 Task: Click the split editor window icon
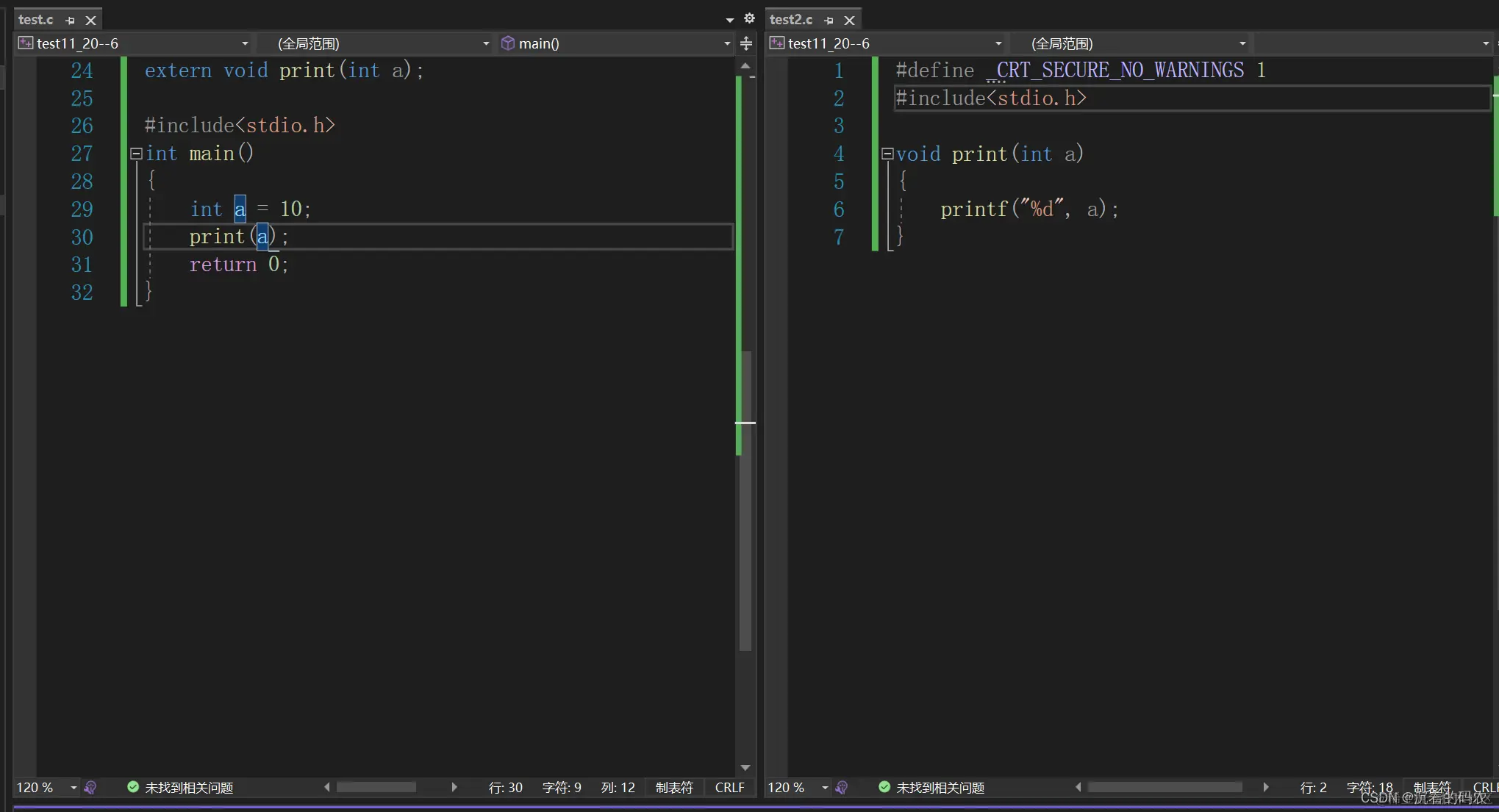click(746, 44)
